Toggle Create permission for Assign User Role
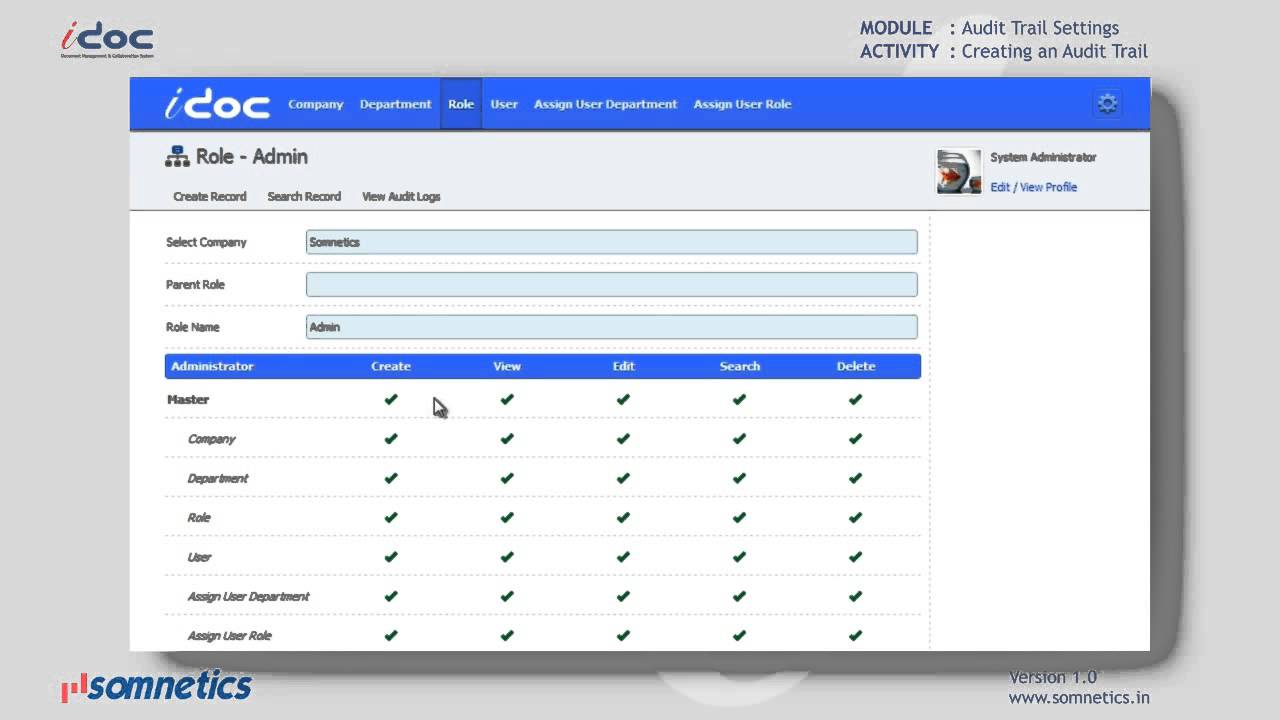The image size is (1280, 720). click(391, 635)
